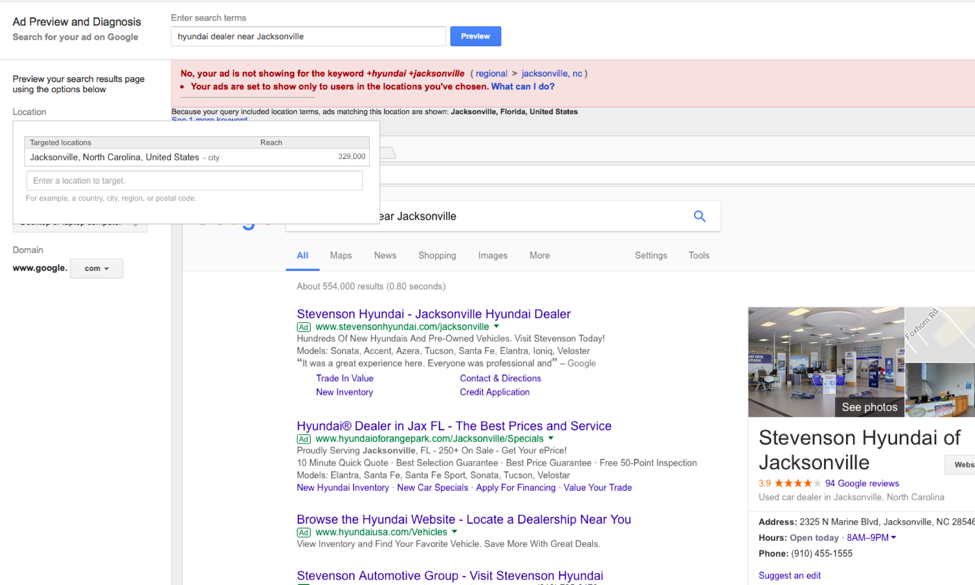Expand the 8AM–9PM hours dropdown
This screenshot has width=975, height=585.
click(x=894, y=538)
